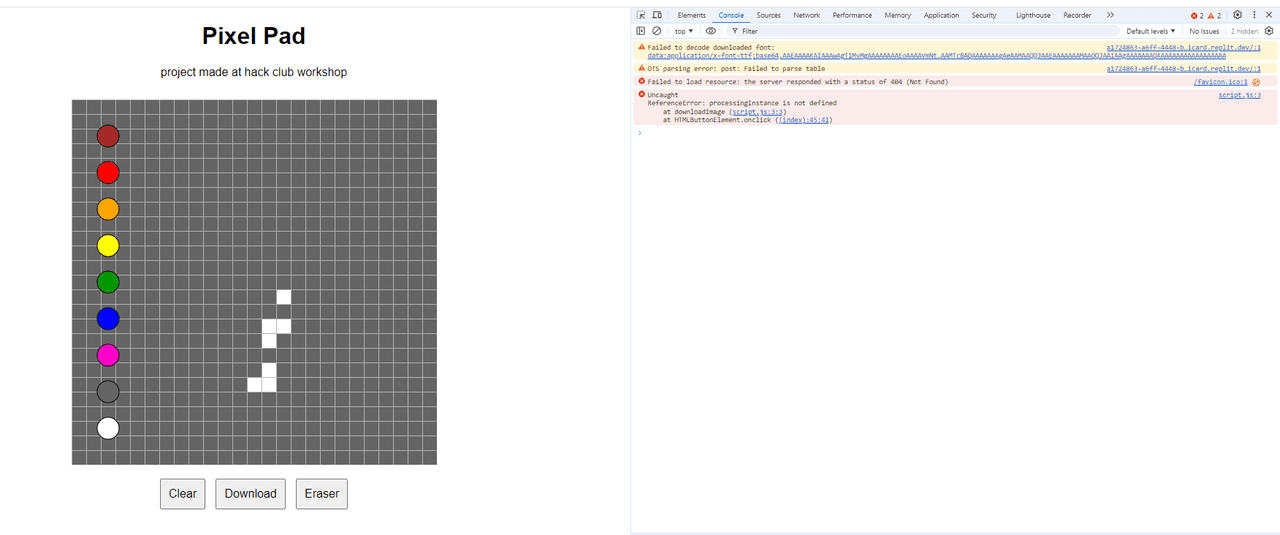The height and width of the screenshot is (535, 1280).
Task: Activate the Eraser button
Action: [x=321, y=494]
